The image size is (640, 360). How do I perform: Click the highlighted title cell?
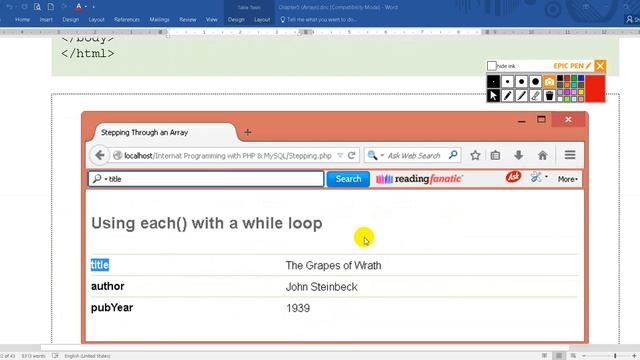[x=100, y=265]
